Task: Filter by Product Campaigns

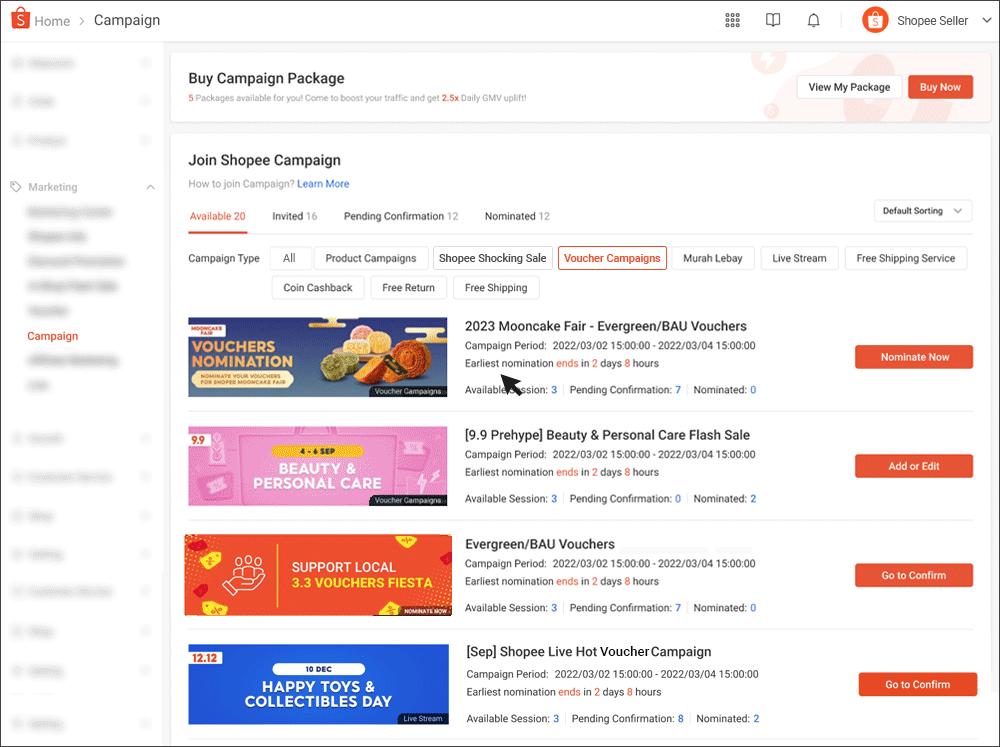Action: [x=371, y=258]
